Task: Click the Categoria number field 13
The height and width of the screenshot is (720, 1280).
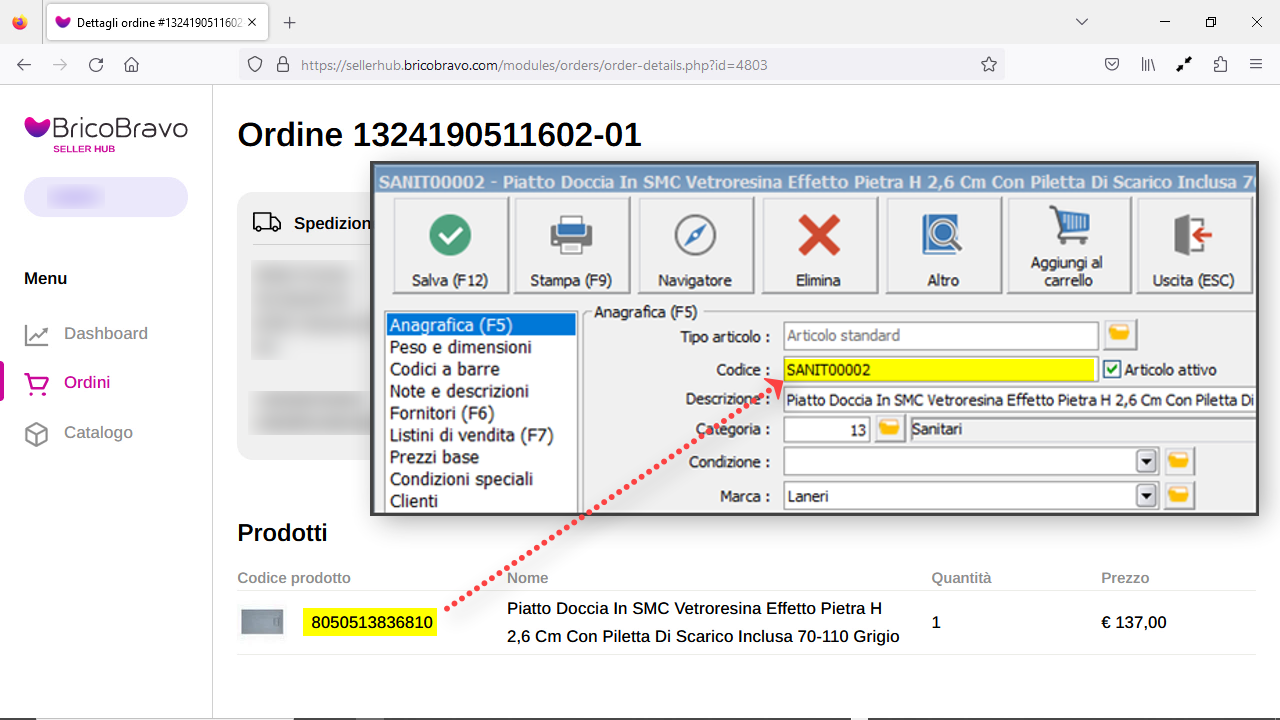Action: pos(827,429)
